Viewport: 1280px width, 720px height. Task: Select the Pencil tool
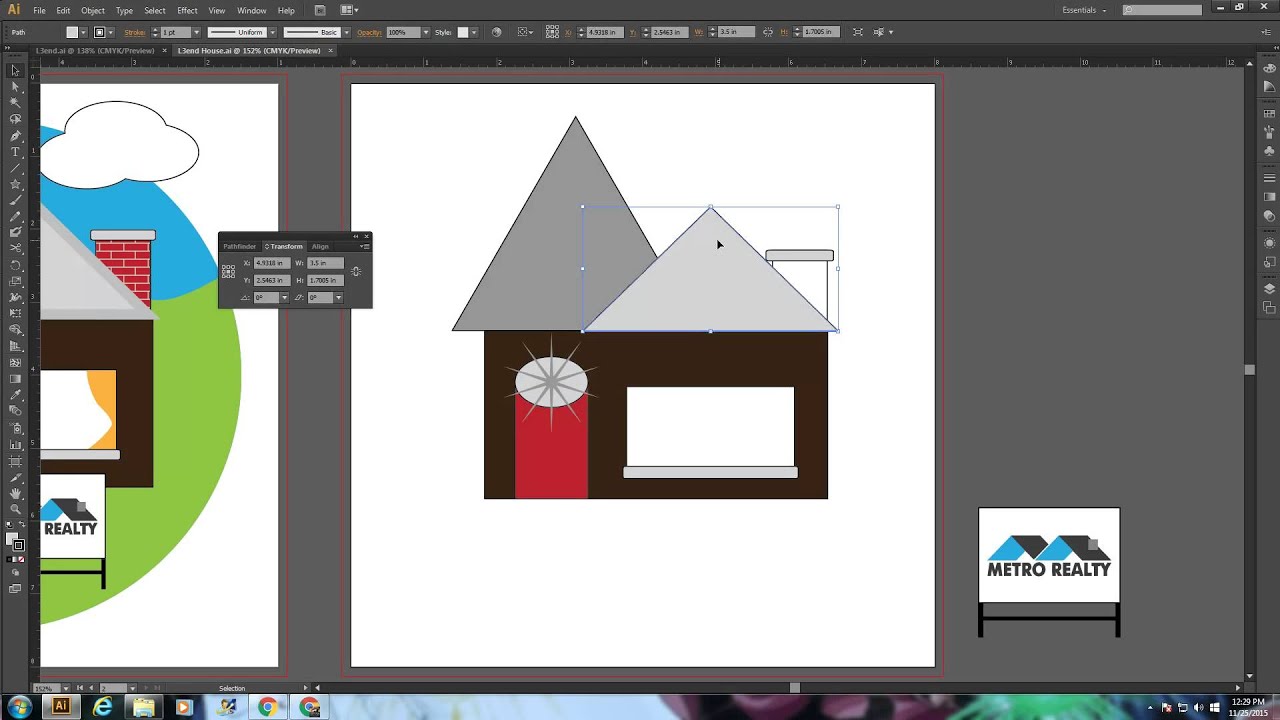pyautogui.click(x=15, y=216)
